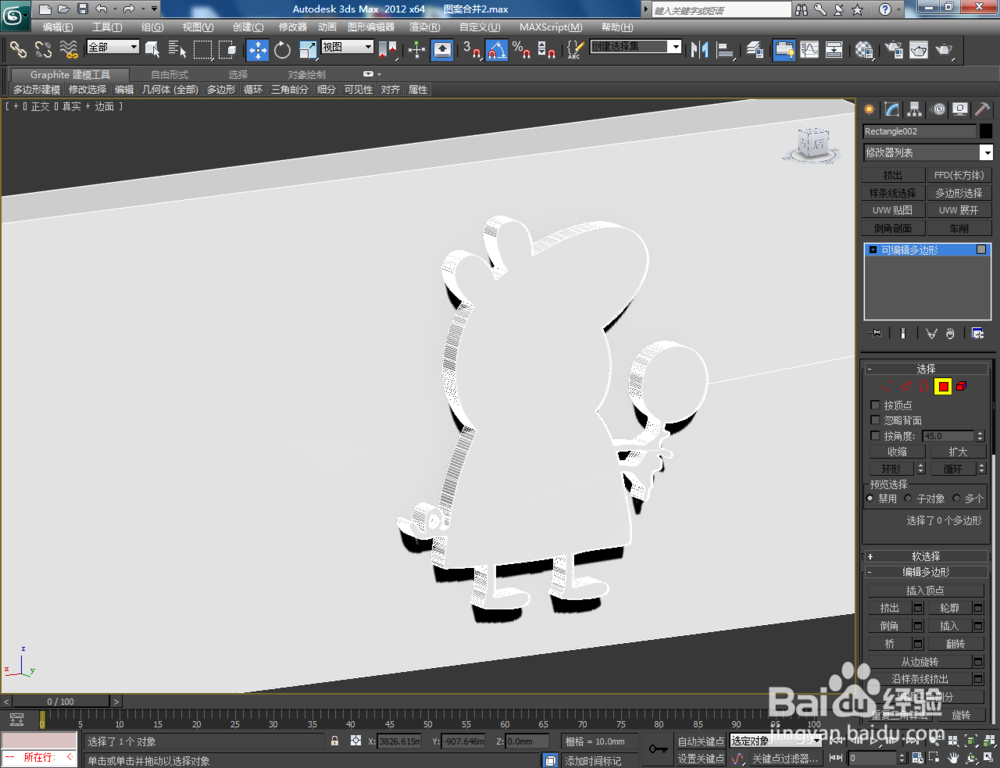Switch to the Hierarchy command panel
Viewport: 1000px width, 768px height.
[915, 109]
